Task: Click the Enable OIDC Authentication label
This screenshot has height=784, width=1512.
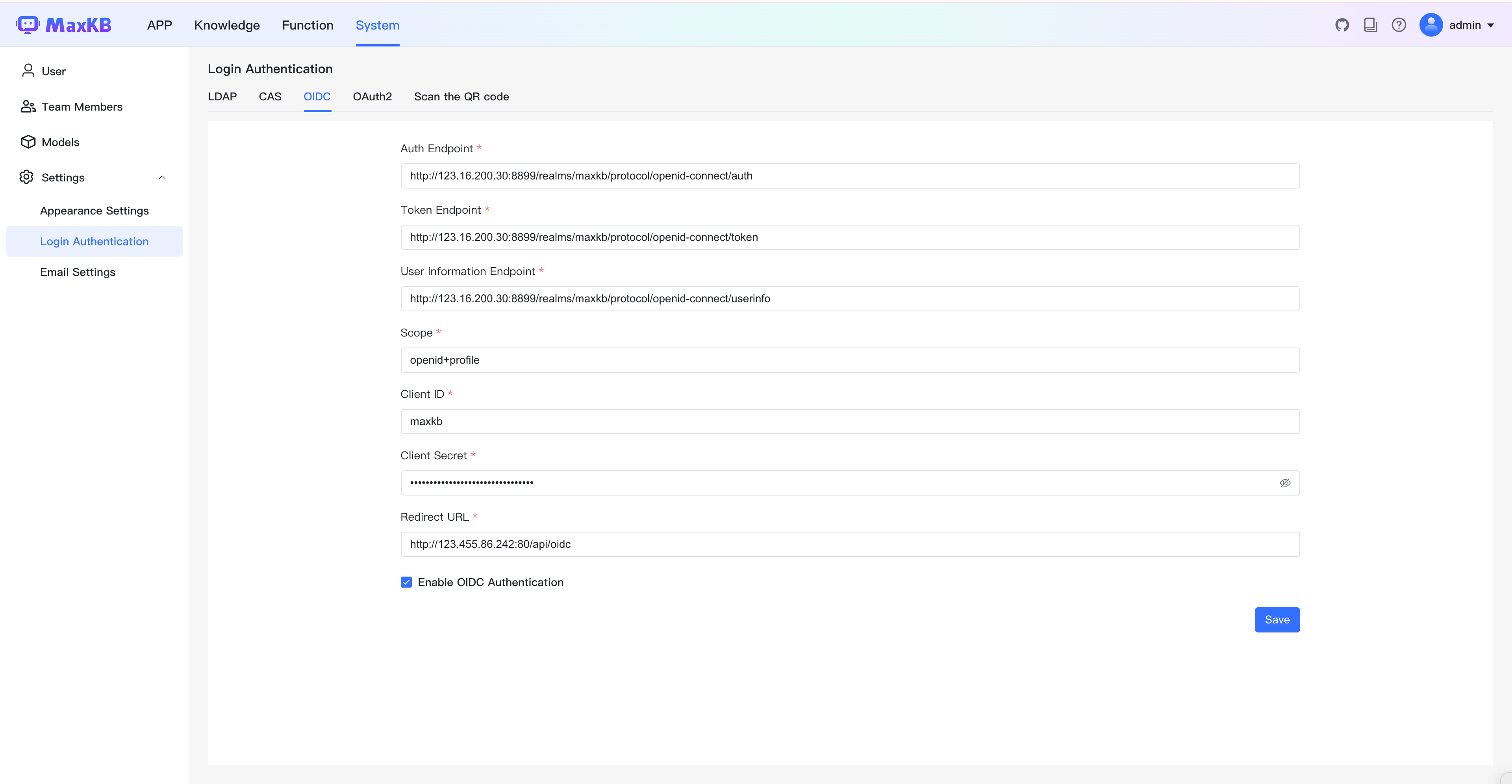Action: click(491, 582)
